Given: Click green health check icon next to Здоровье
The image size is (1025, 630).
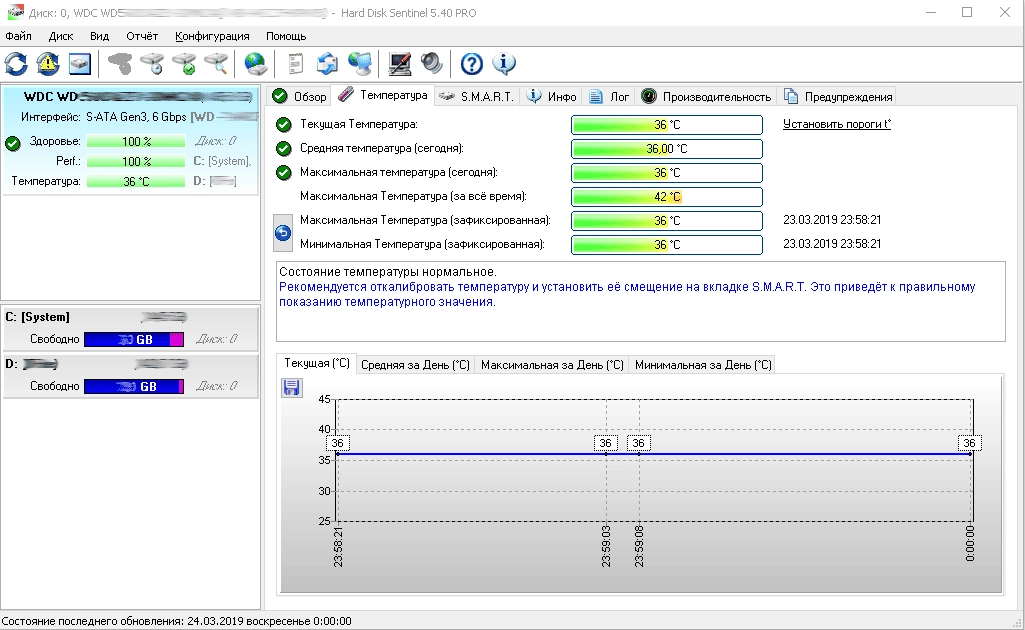Looking at the screenshot, I should point(12,143).
